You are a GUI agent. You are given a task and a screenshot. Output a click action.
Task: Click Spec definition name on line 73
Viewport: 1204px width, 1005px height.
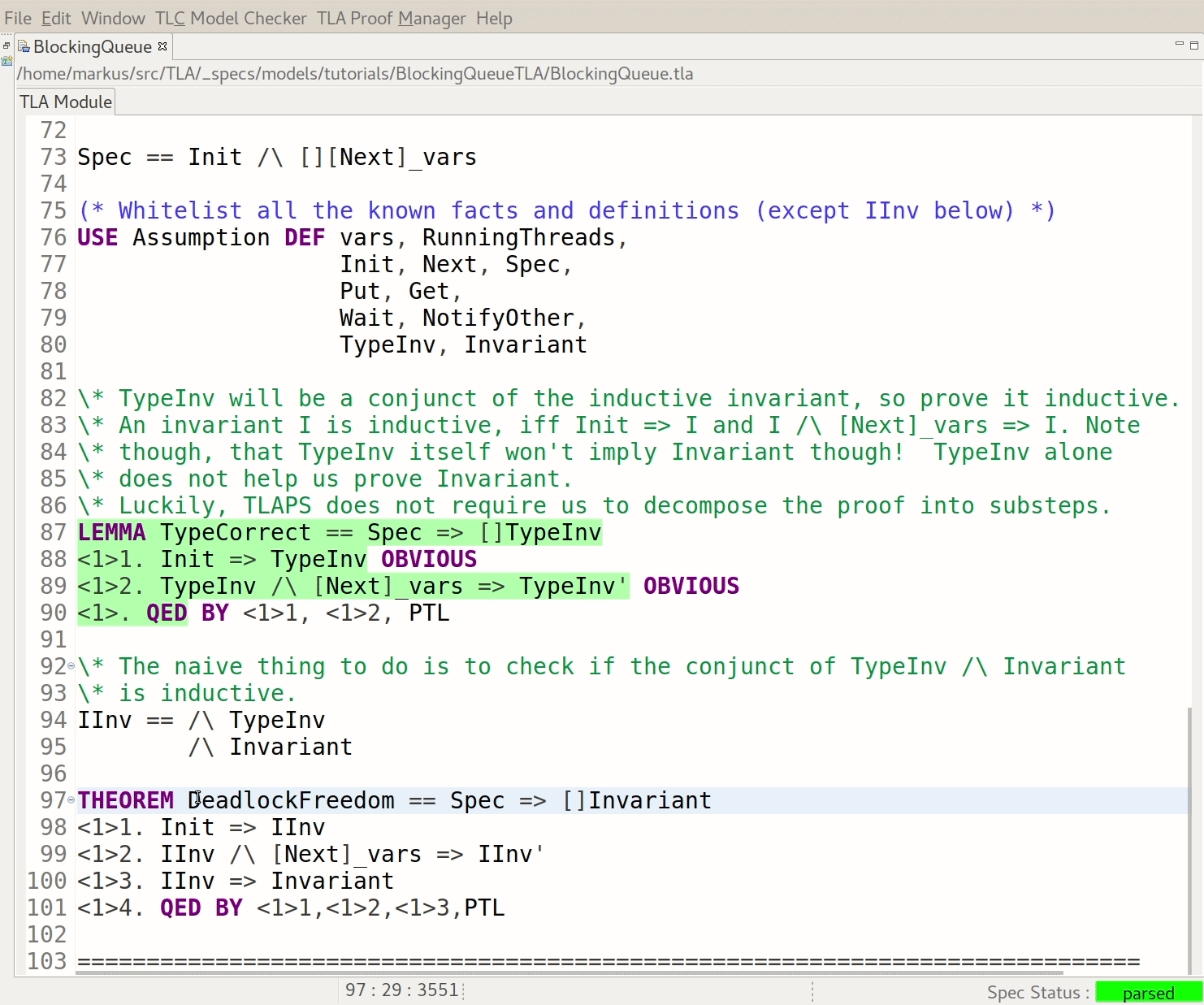coord(105,158)
